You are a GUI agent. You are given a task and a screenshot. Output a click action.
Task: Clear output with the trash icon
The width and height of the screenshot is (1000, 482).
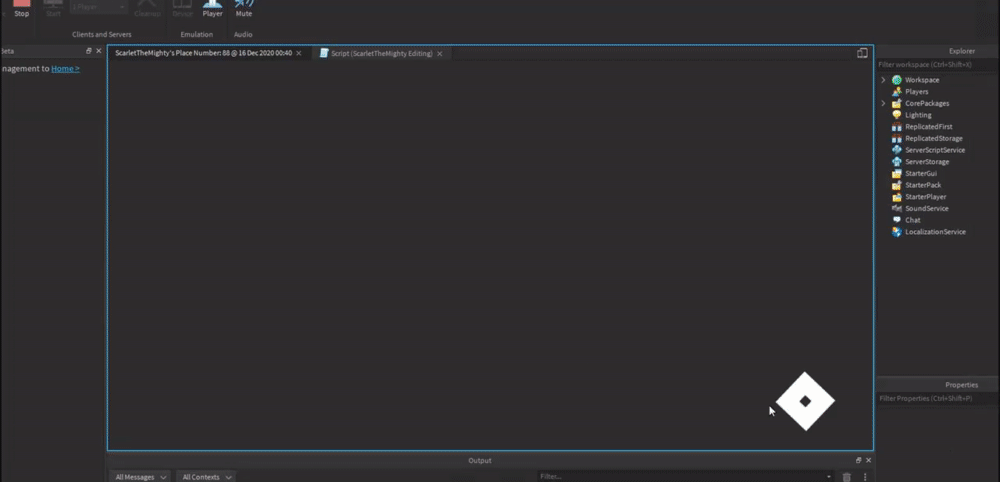pyautogui.click(x=847, y=477)
